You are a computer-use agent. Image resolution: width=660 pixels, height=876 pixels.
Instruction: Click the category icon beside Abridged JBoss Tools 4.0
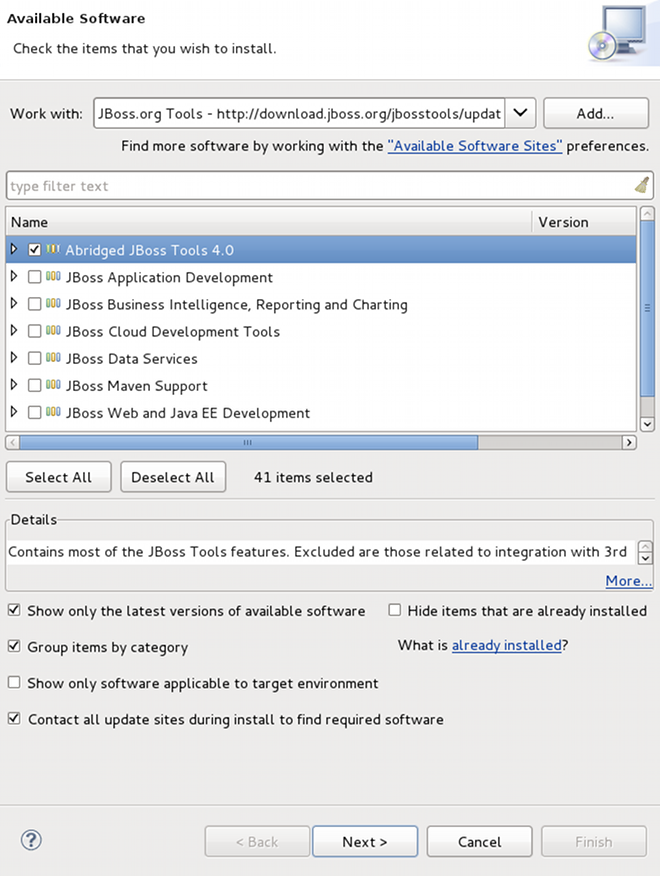[x=53, y=249]
